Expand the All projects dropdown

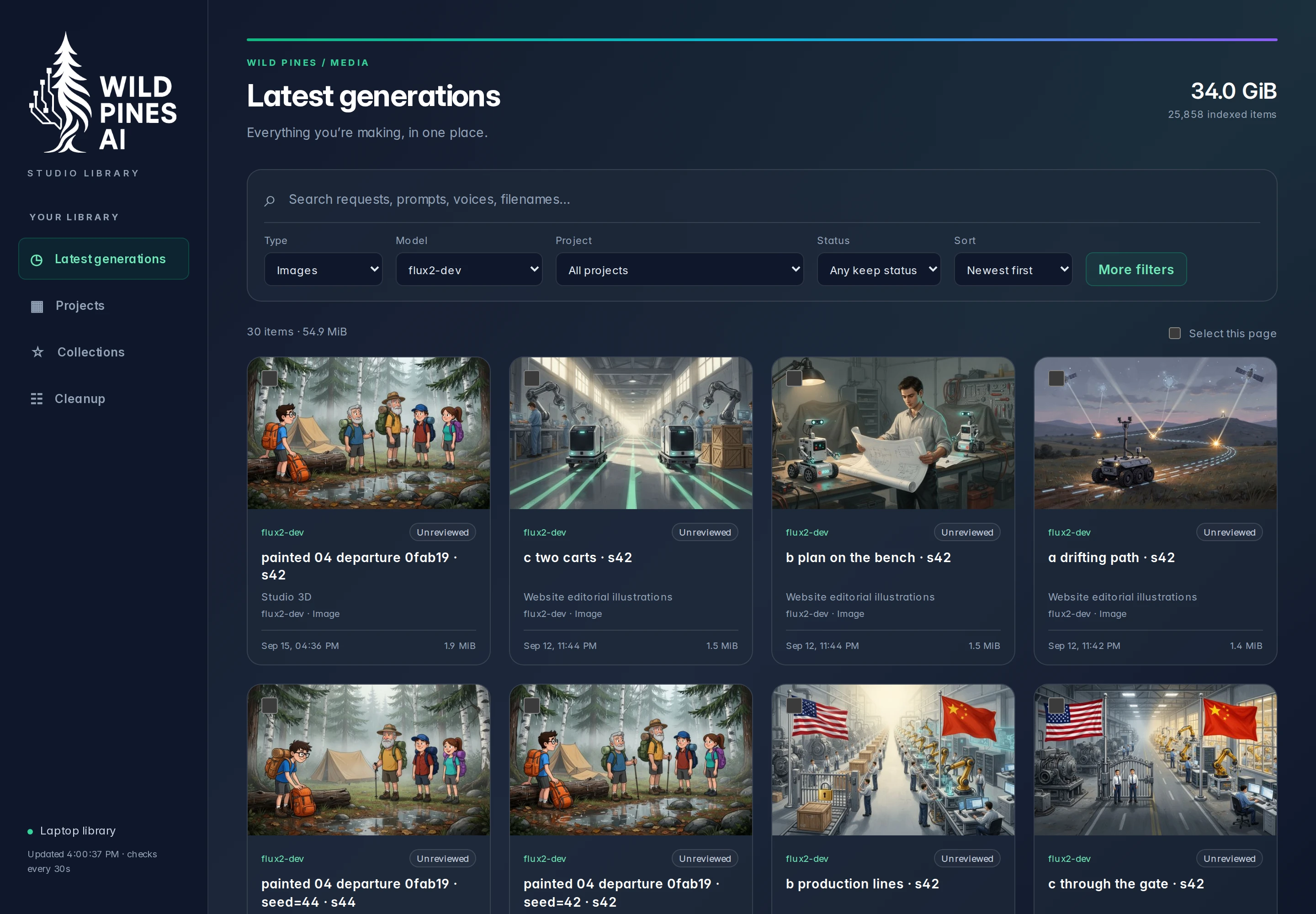pyautogui.click(x=680, y=270)
